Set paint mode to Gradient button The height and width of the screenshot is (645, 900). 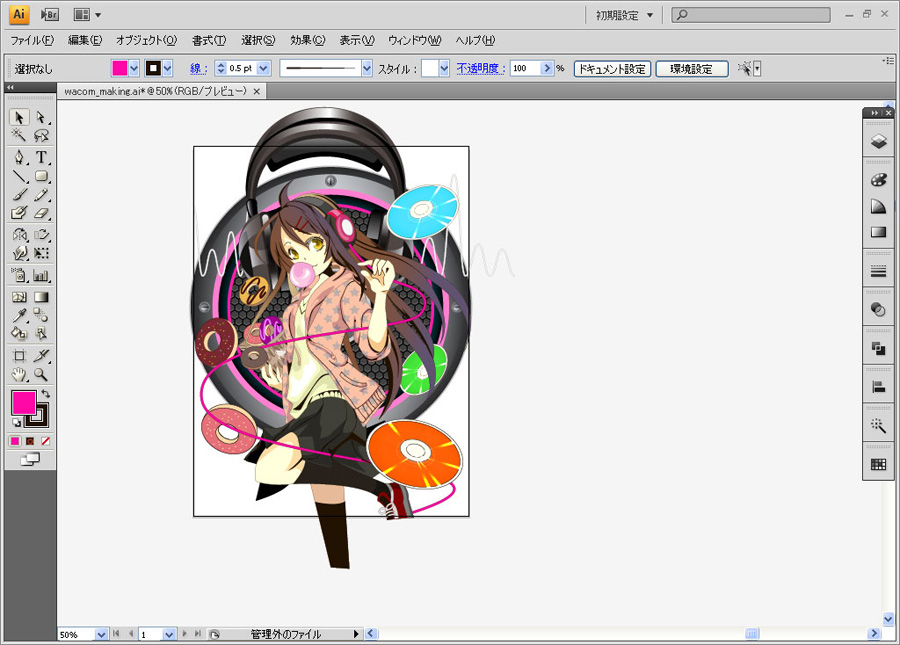coord(30,441)
